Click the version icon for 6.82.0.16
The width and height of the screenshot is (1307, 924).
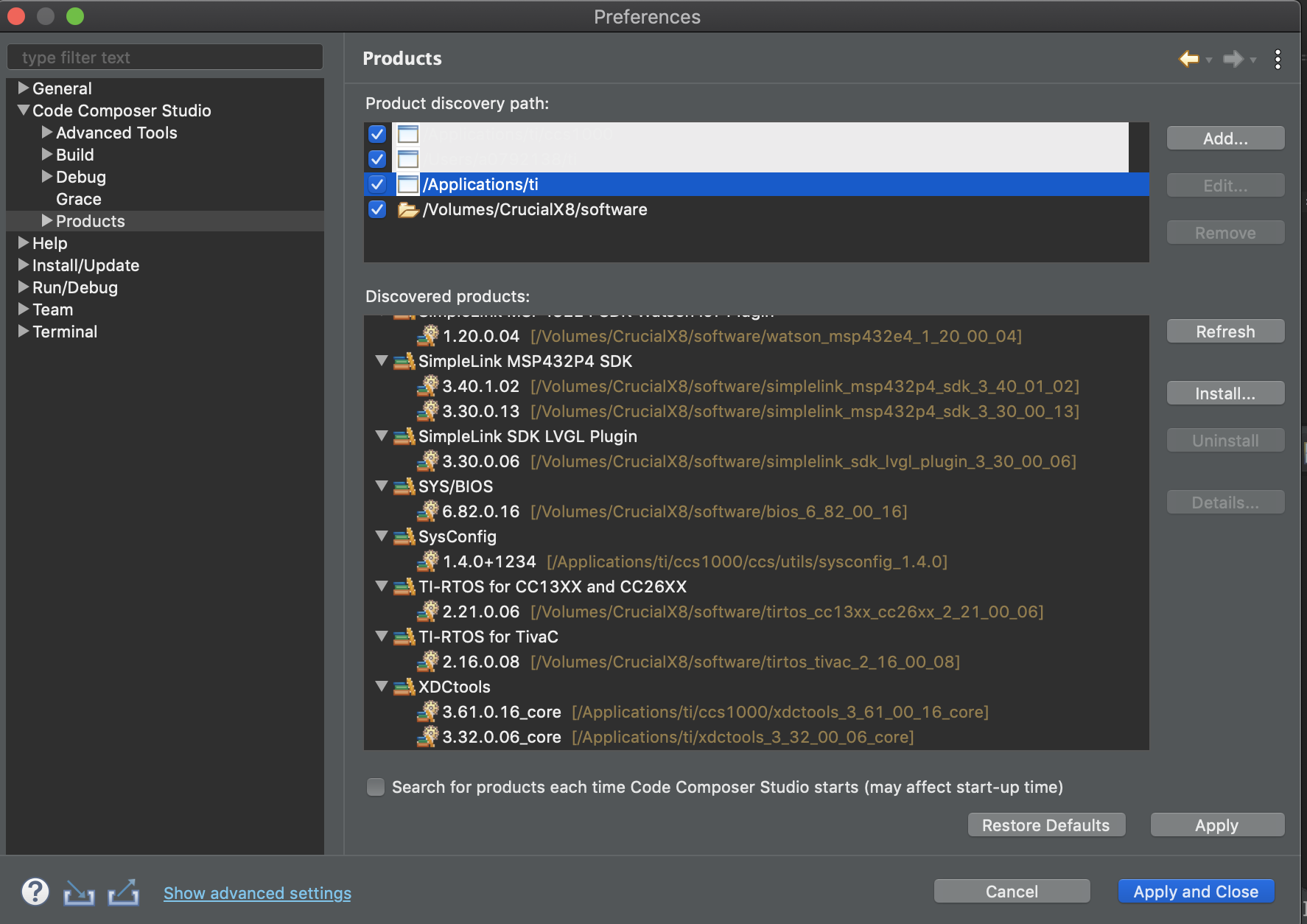428,511
